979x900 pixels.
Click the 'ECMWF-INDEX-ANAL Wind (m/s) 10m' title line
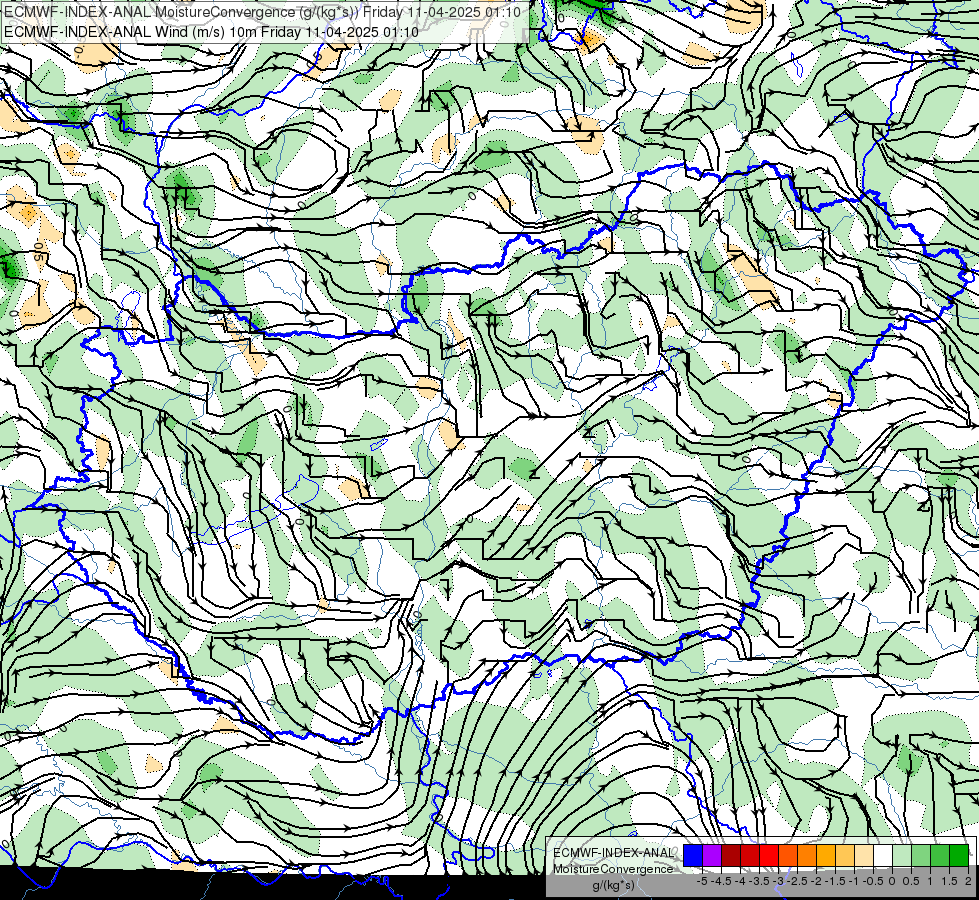click(x=210, y=32)
